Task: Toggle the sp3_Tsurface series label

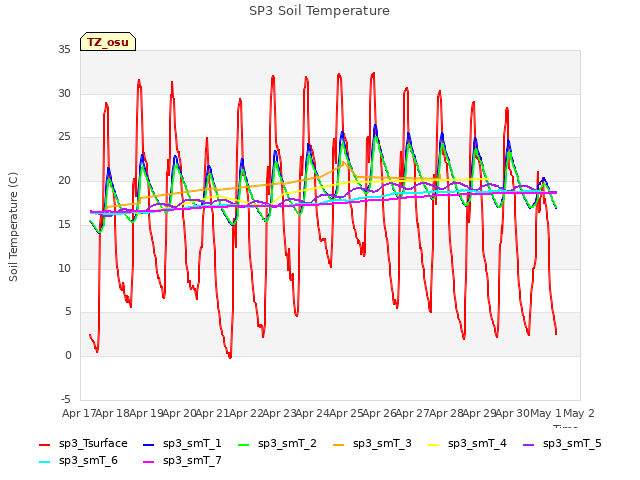Action: (93, 444)
